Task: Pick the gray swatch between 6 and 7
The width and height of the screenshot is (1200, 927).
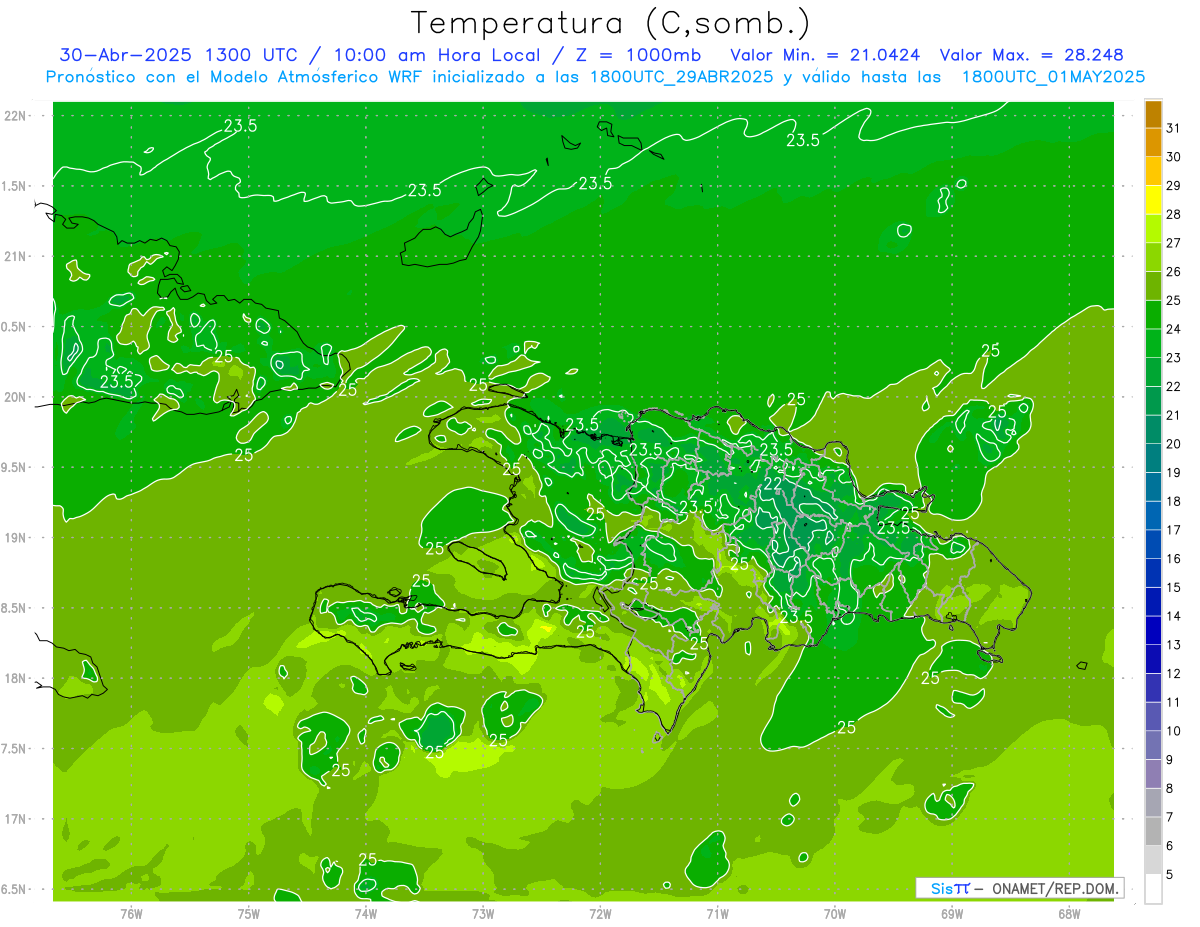Action: click(1153, 832)
